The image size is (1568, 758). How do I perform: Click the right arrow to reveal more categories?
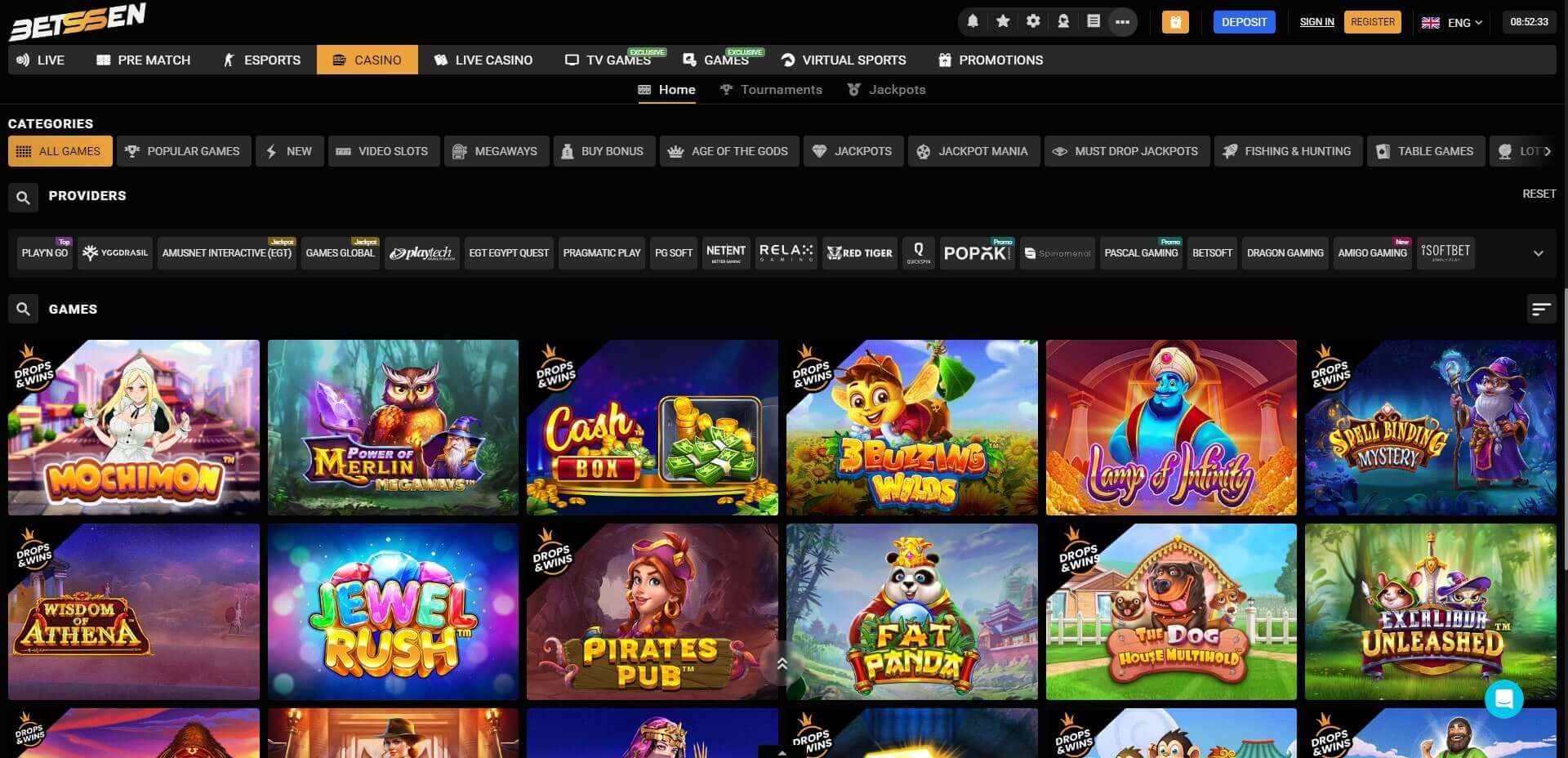[x=1549, y=151]
